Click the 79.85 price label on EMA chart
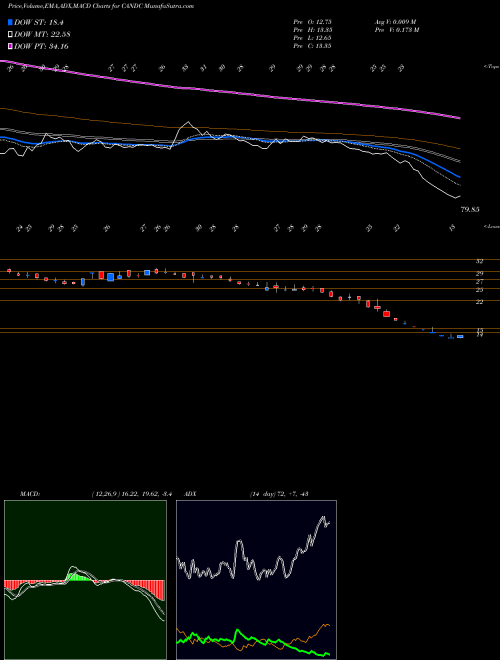 (470, 209)
